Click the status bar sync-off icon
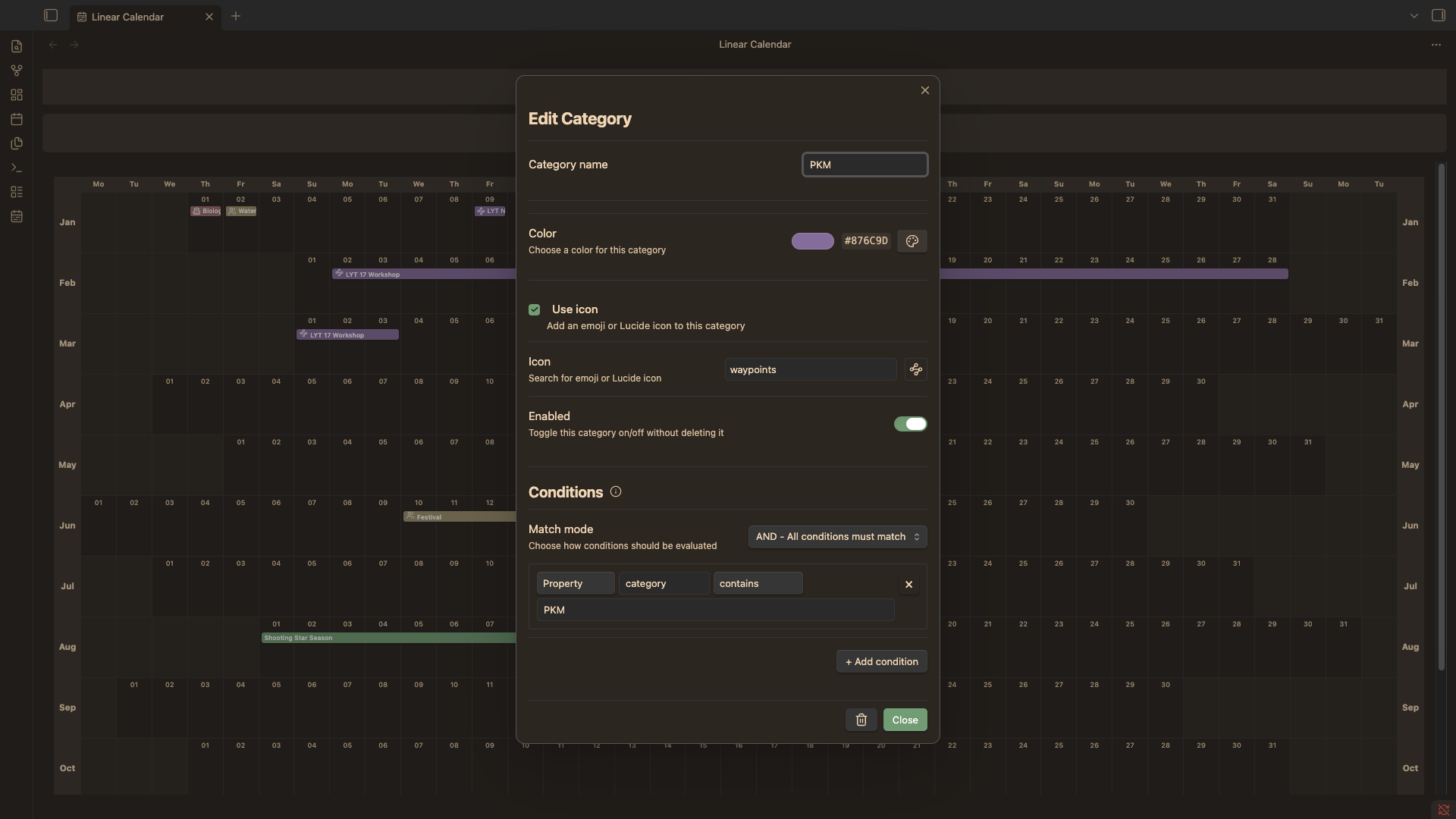 point(1443,810)
